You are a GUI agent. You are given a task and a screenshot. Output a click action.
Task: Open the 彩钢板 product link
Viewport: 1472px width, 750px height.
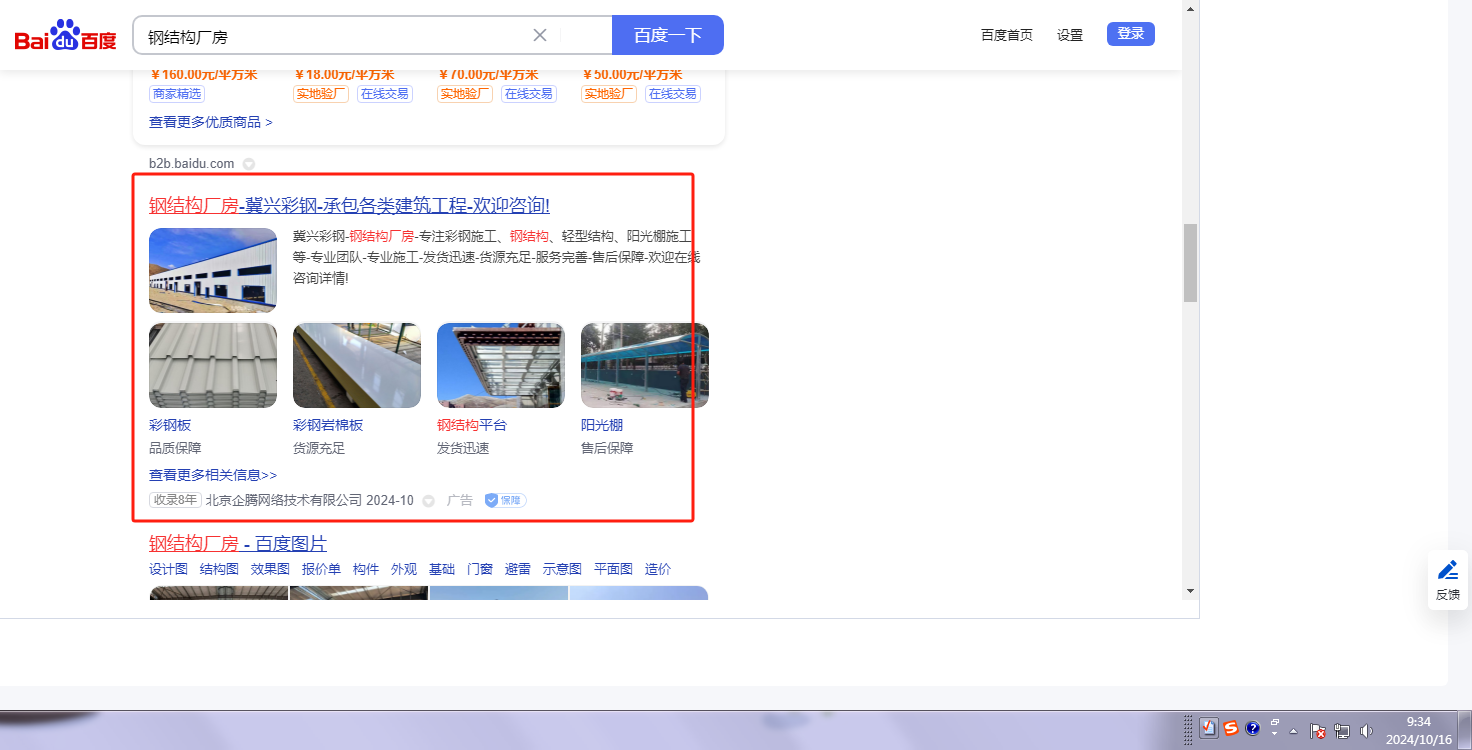[170, 425]
